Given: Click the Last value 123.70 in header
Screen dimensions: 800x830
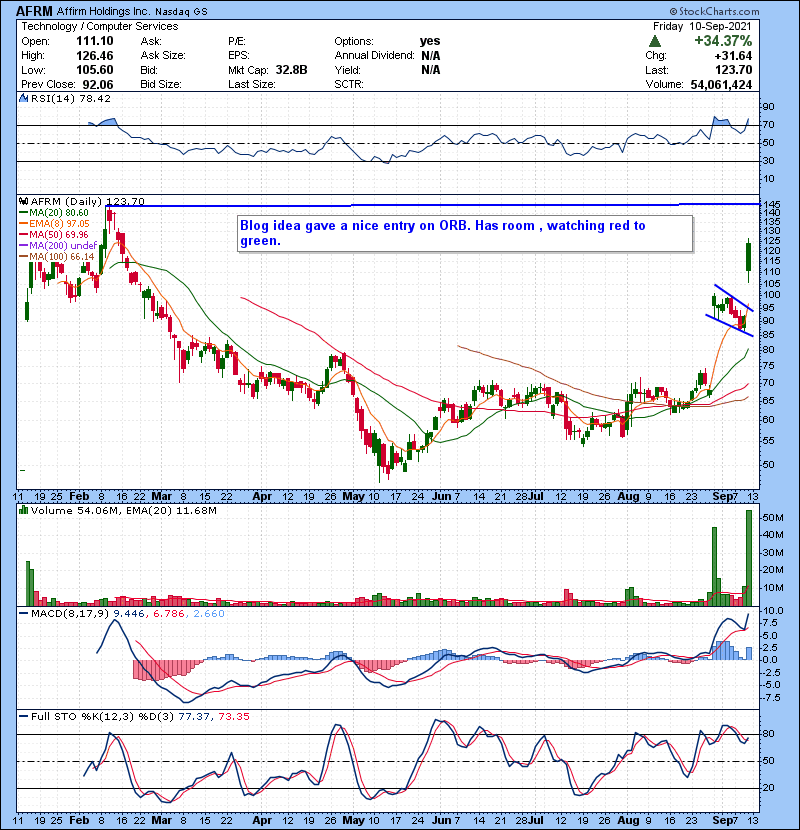Looking at the screenshot, I should click(x=734, y=70).
